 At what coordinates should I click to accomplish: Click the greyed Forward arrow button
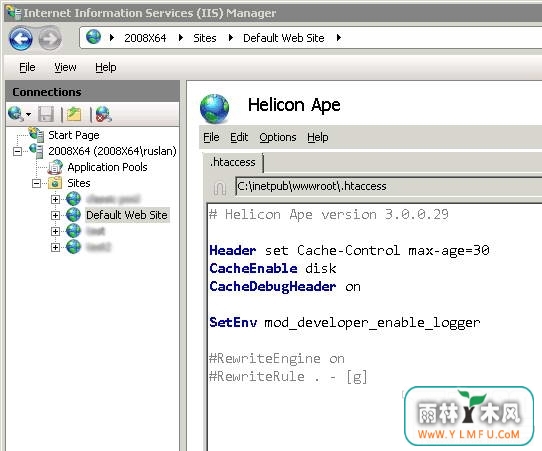(x=50, y=39)
